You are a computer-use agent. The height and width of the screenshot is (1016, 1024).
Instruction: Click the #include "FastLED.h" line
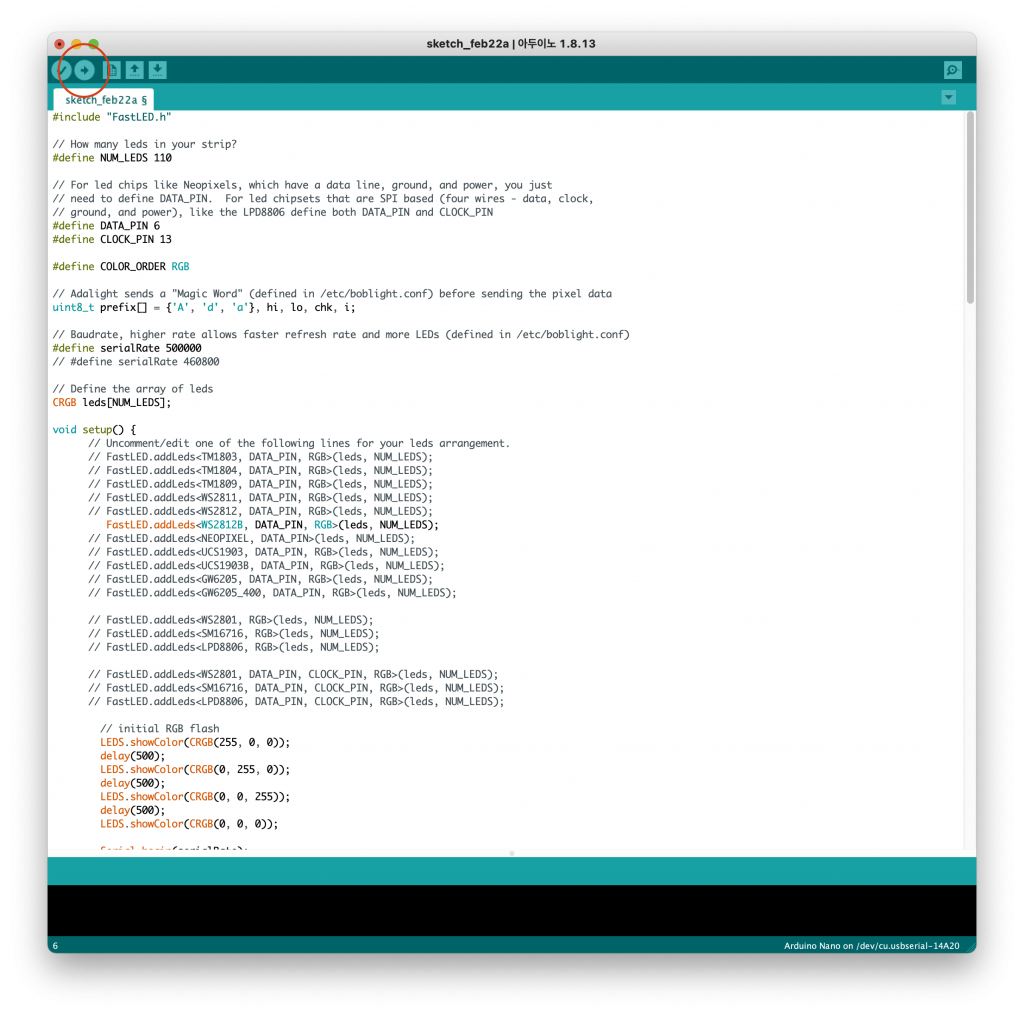(x=112, y=117)
